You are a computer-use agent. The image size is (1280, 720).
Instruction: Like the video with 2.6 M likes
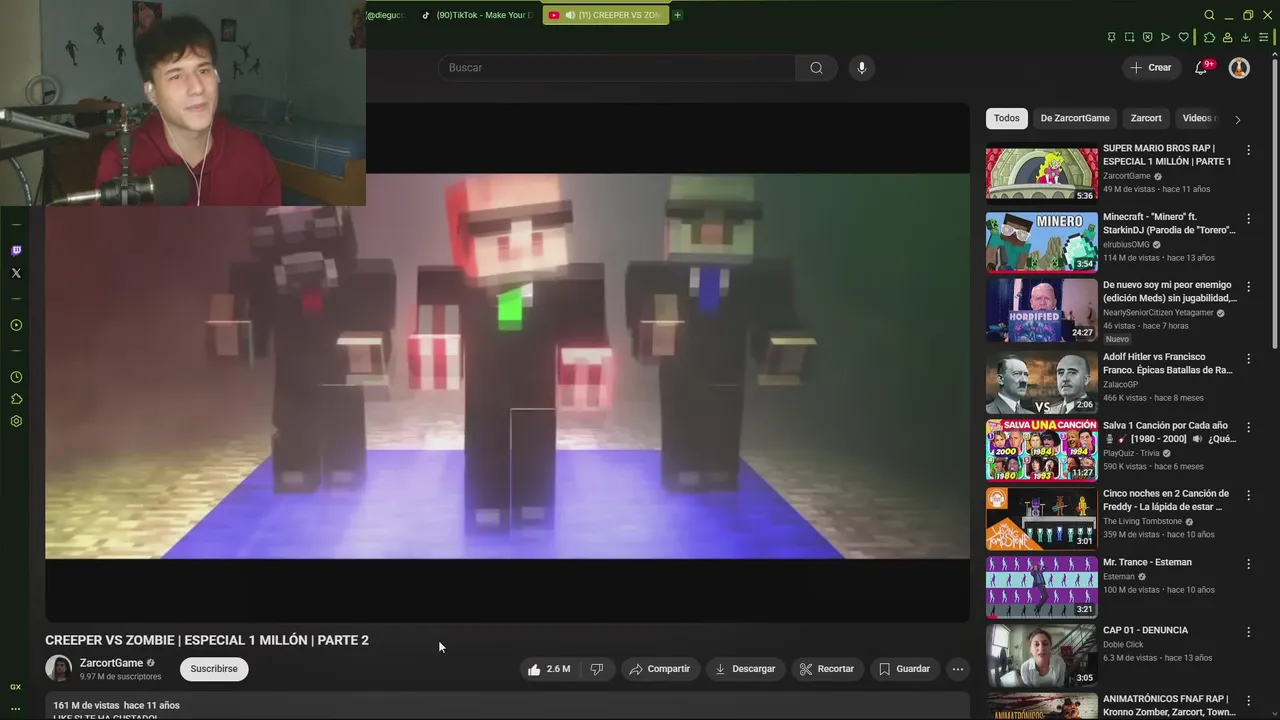[x=549, y=669]
